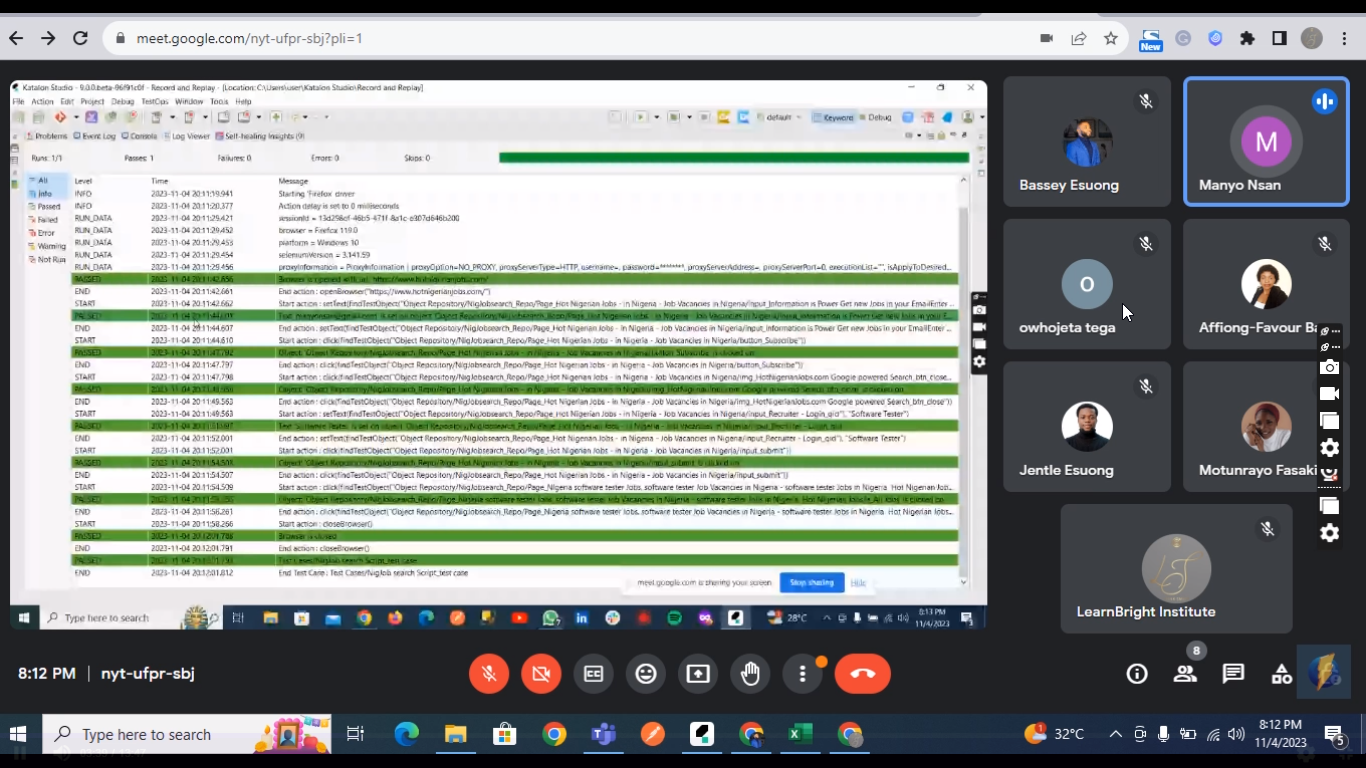
Task: Reload the Chrome page
Action: coord(81,38)
